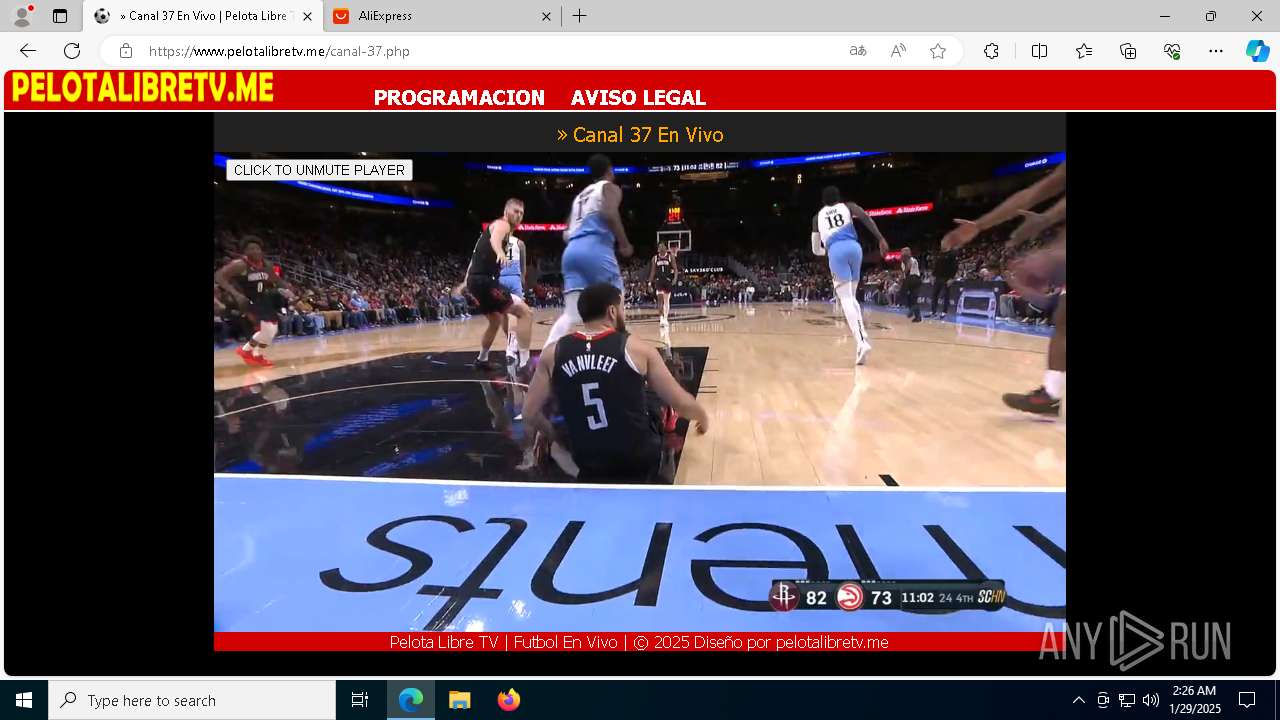Click the live video stream
This screenshot has height=720, width=1280.
pyautogui.click(x=640, y=392)
